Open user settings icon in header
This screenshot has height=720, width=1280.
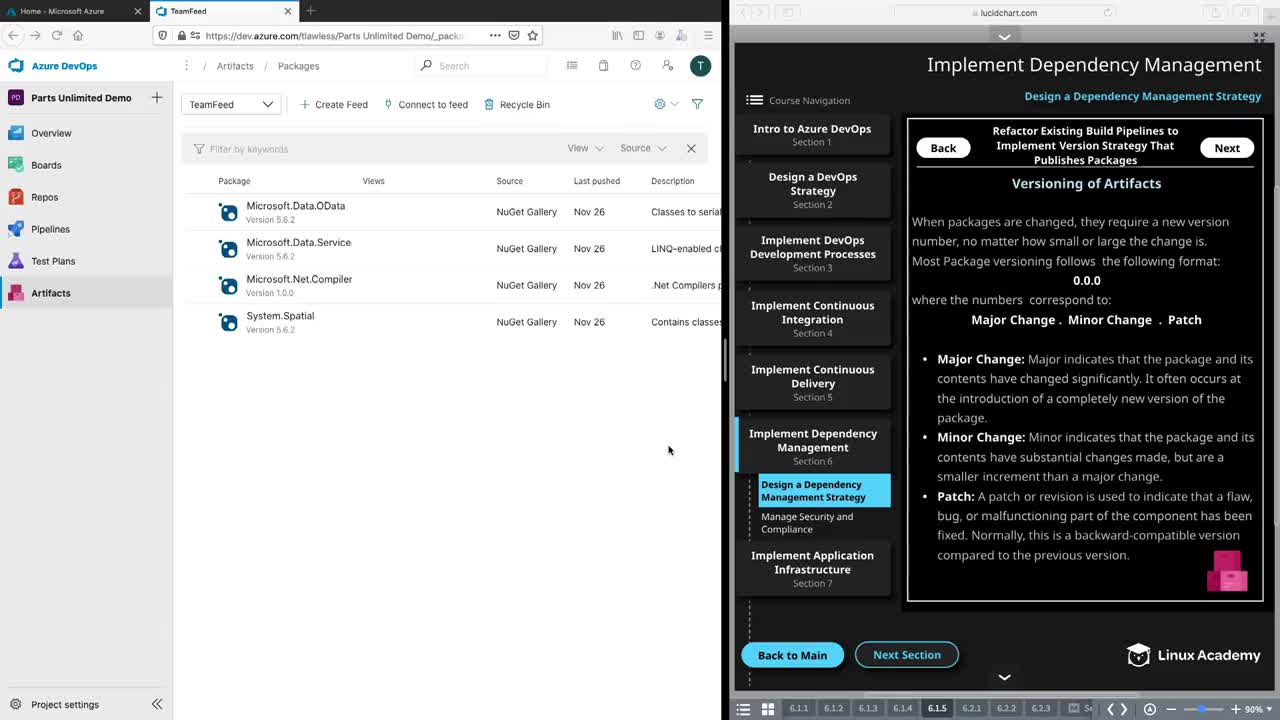[x=667, y=66]
